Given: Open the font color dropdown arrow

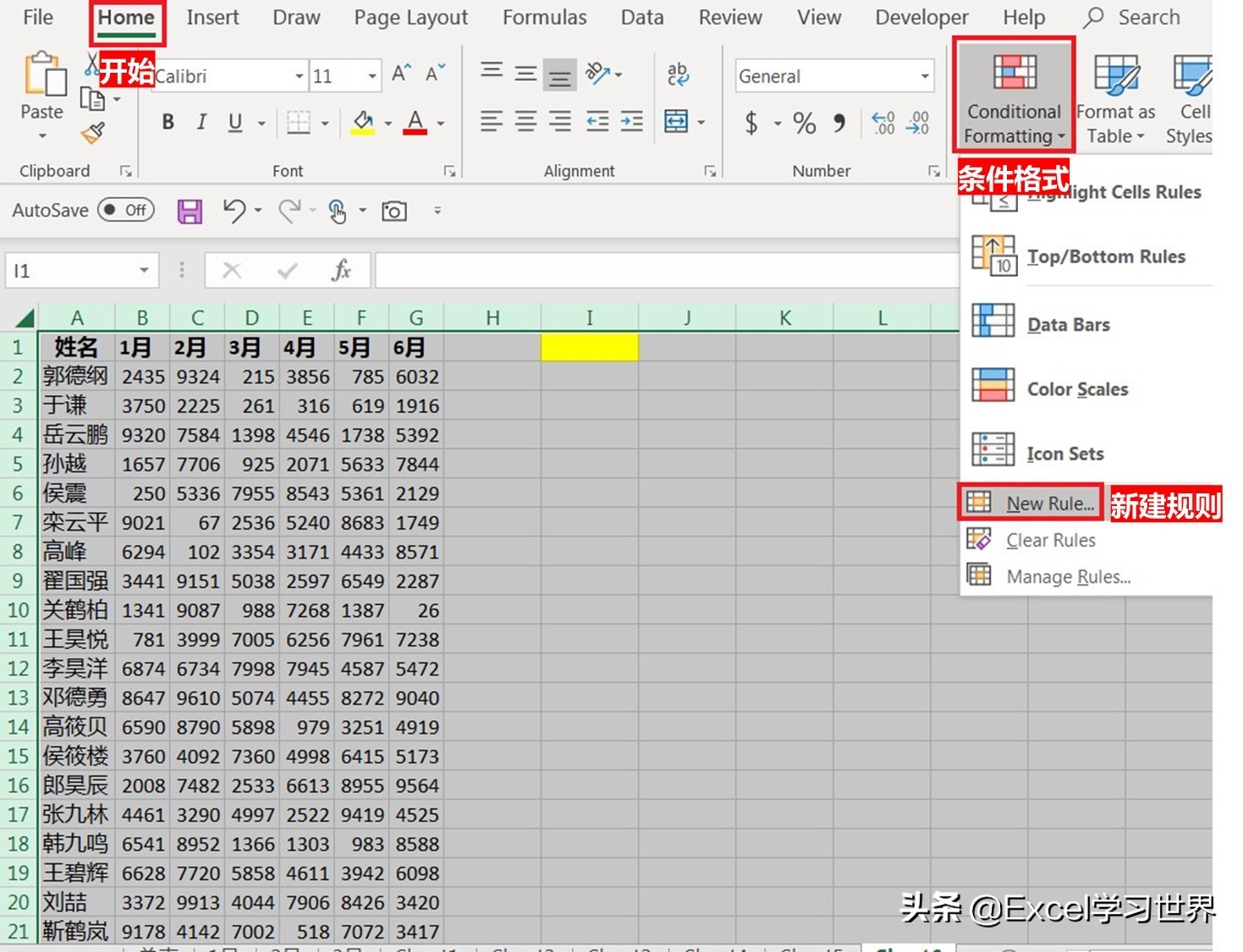Looking at the screenshot, I should [441, 124].
